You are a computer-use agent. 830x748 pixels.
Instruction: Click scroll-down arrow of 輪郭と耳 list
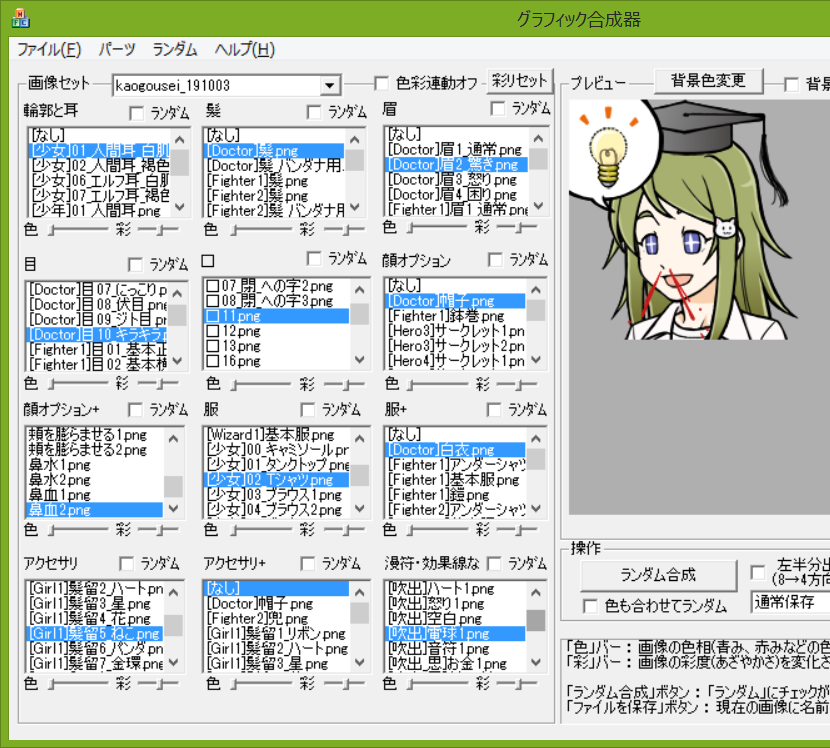(x=179, y=207)
